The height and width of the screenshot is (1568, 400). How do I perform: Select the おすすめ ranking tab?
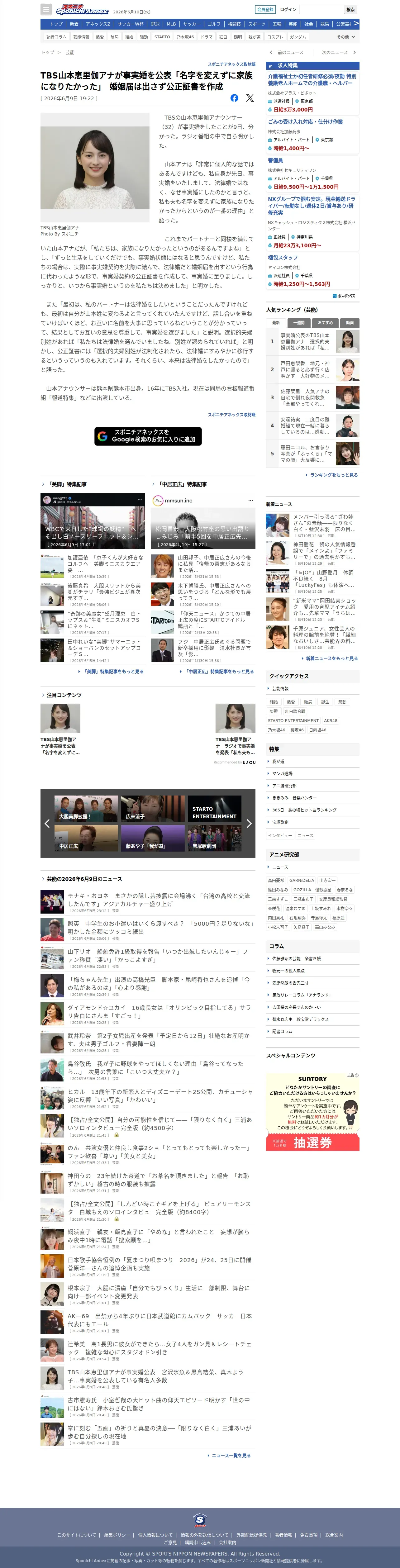[x=325, y=323]
